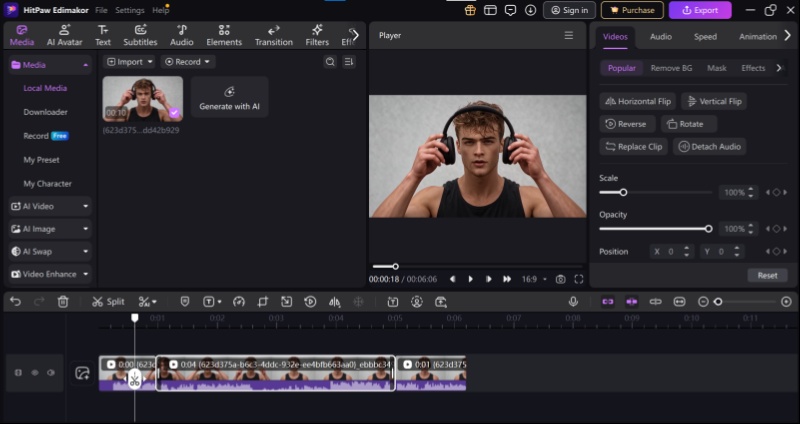The image size is (800, 424).
Task: Expand the Video Enhance section
Action: pyautogui.click(x=50, y=274)
